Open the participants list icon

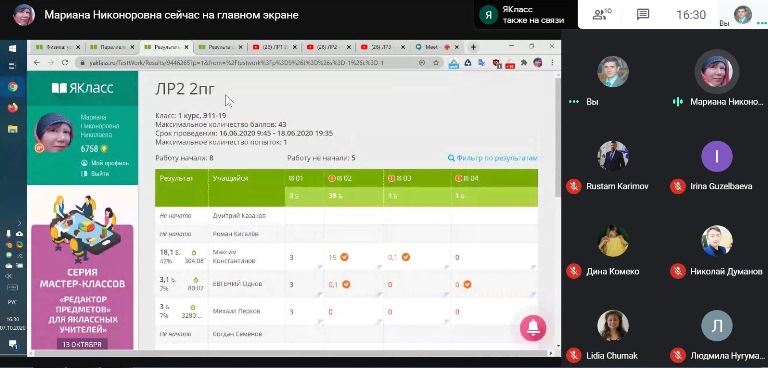(601, 15)
